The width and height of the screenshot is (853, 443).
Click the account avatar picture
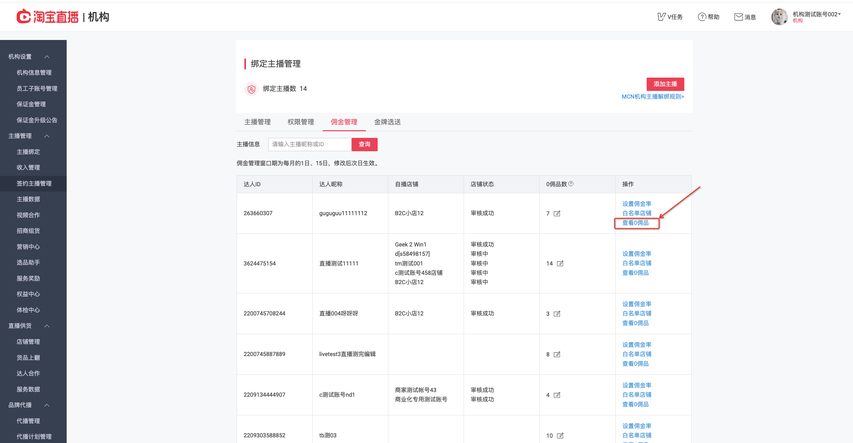click(x=779, y=17)
